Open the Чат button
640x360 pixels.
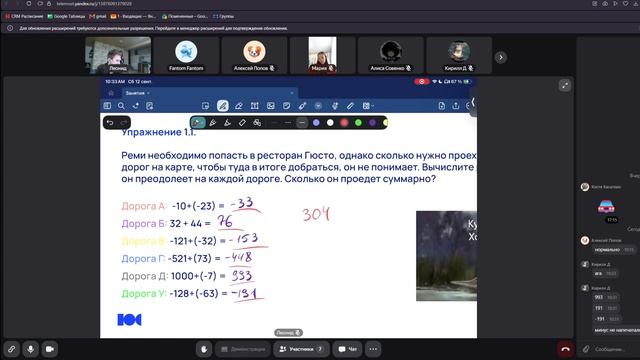tap(347, 349)
